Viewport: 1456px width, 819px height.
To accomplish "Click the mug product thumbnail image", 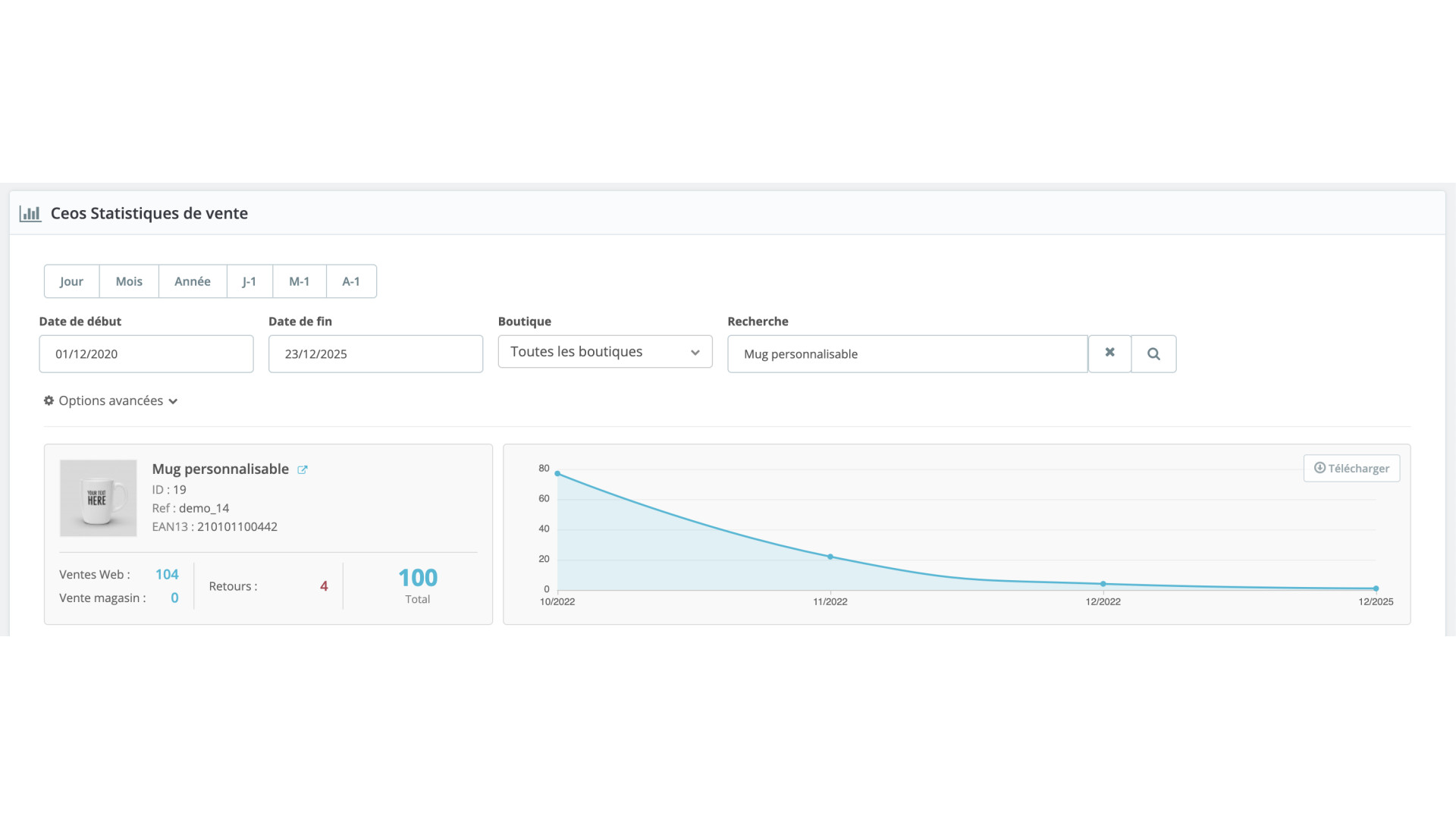I will click(98, 497).
